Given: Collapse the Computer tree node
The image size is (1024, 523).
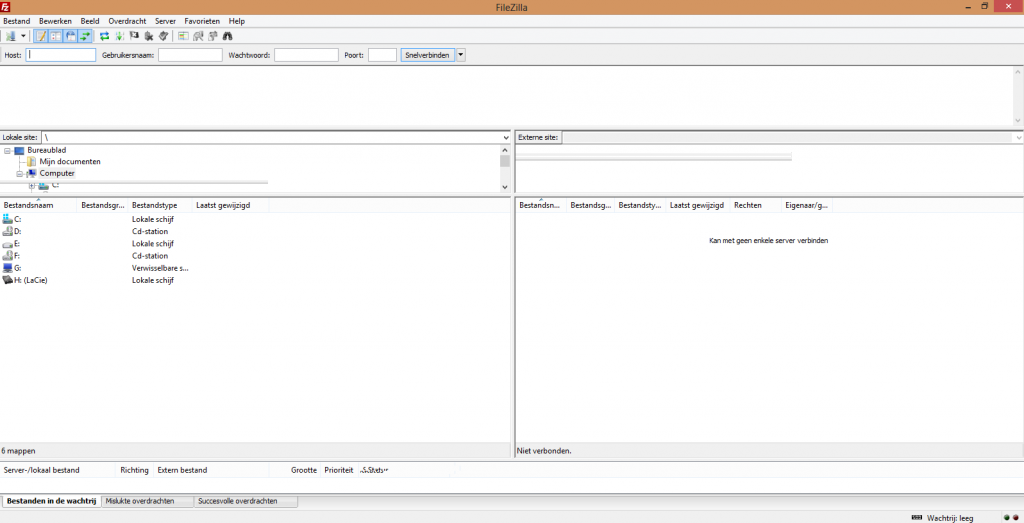Looking at the screenshot, I should (x=20, y=174).
